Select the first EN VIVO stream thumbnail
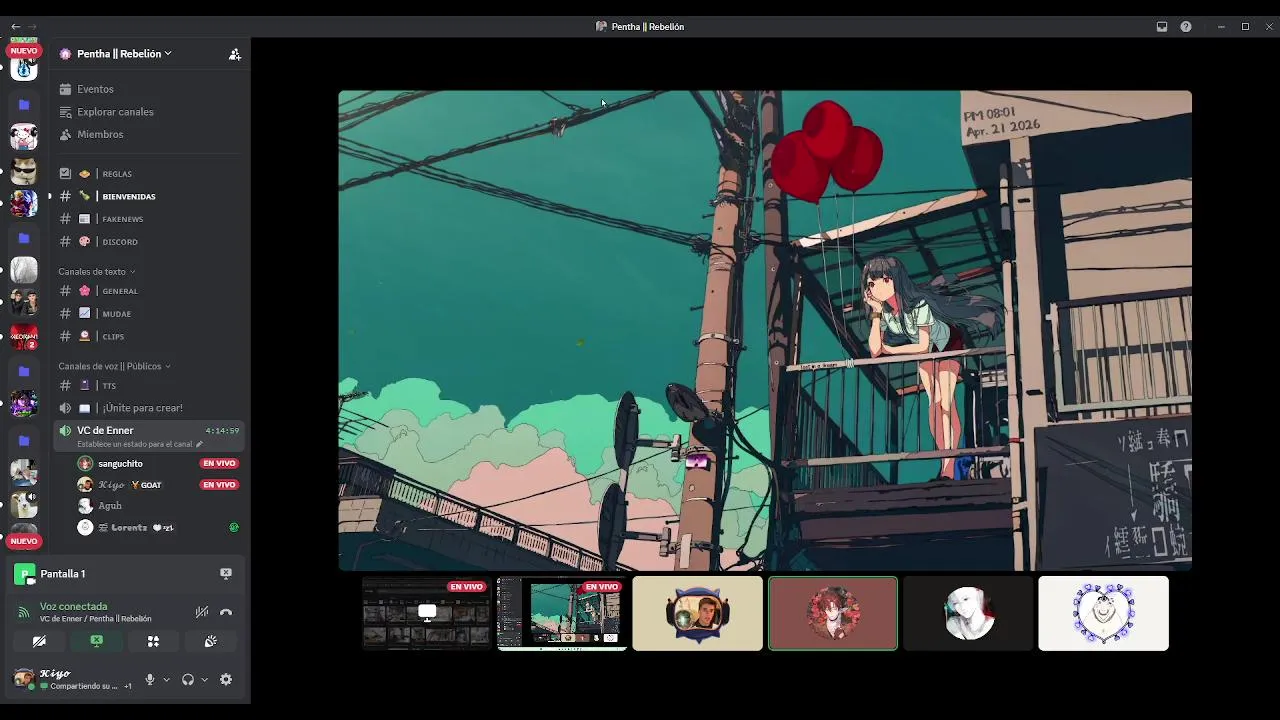The image size is (1280, 720). (x=427, y=613)
